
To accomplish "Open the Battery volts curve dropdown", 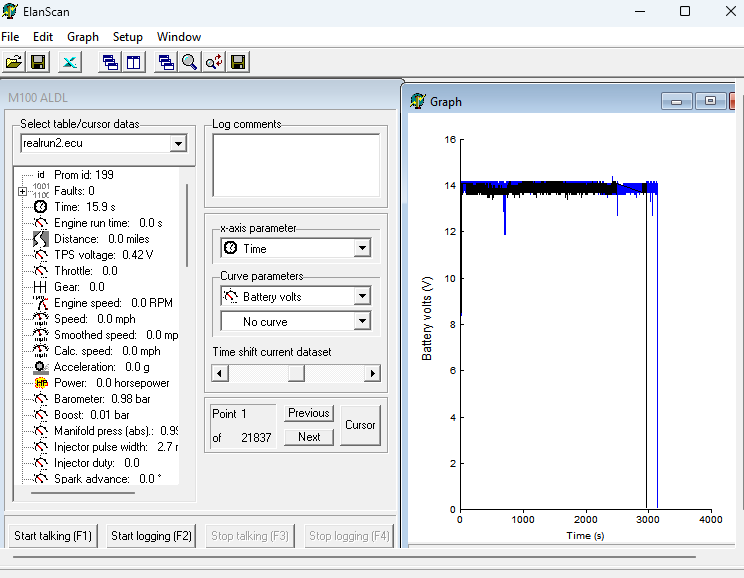I will pyautogui.click(x=362, y=296).
